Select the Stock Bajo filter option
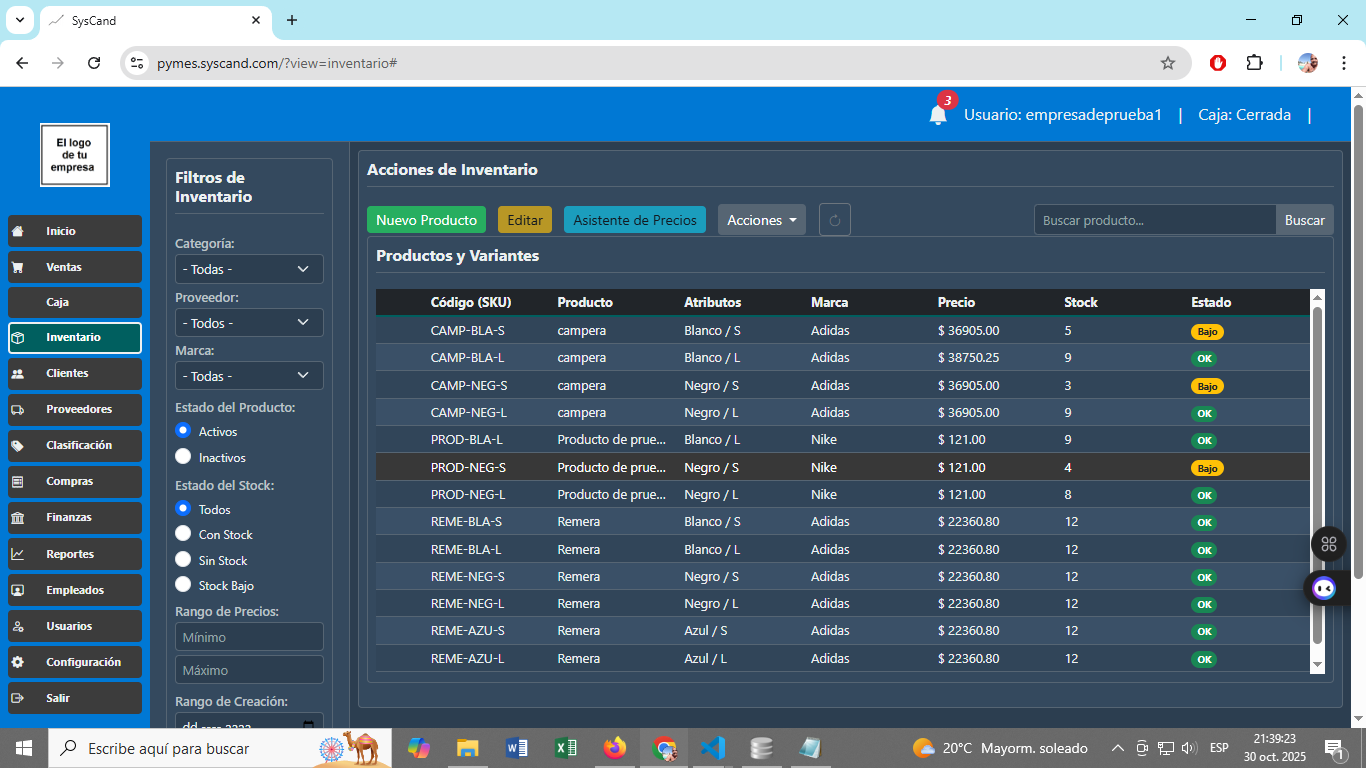The height and width of the screenshot is (768, 1366). [x=182, y=584]
